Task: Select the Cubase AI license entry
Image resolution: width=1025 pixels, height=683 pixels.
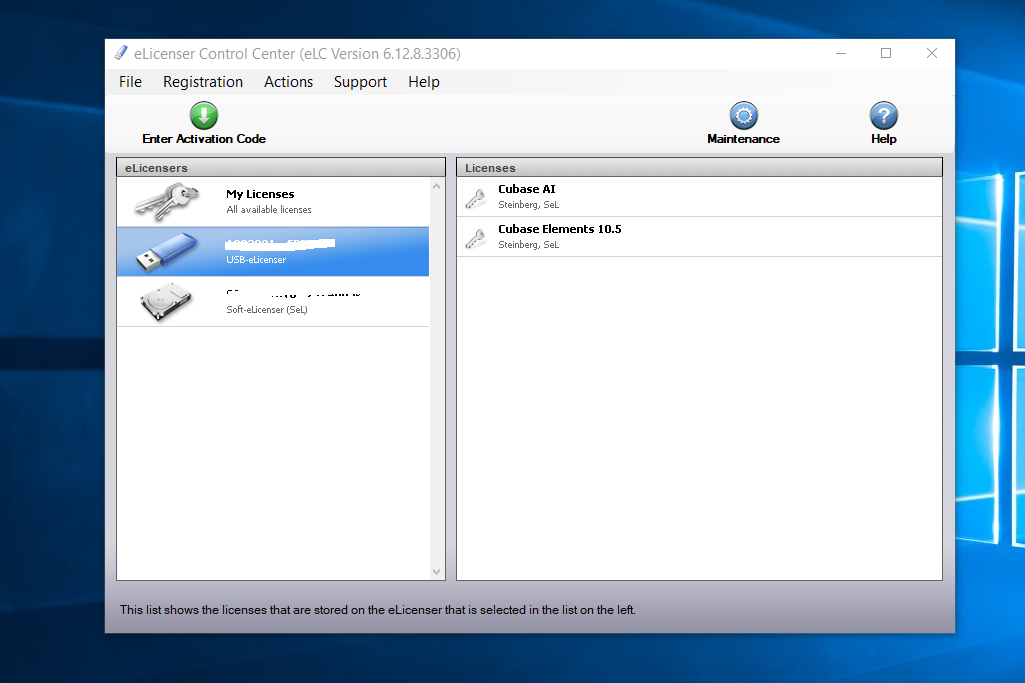Action: coord(699,197)
